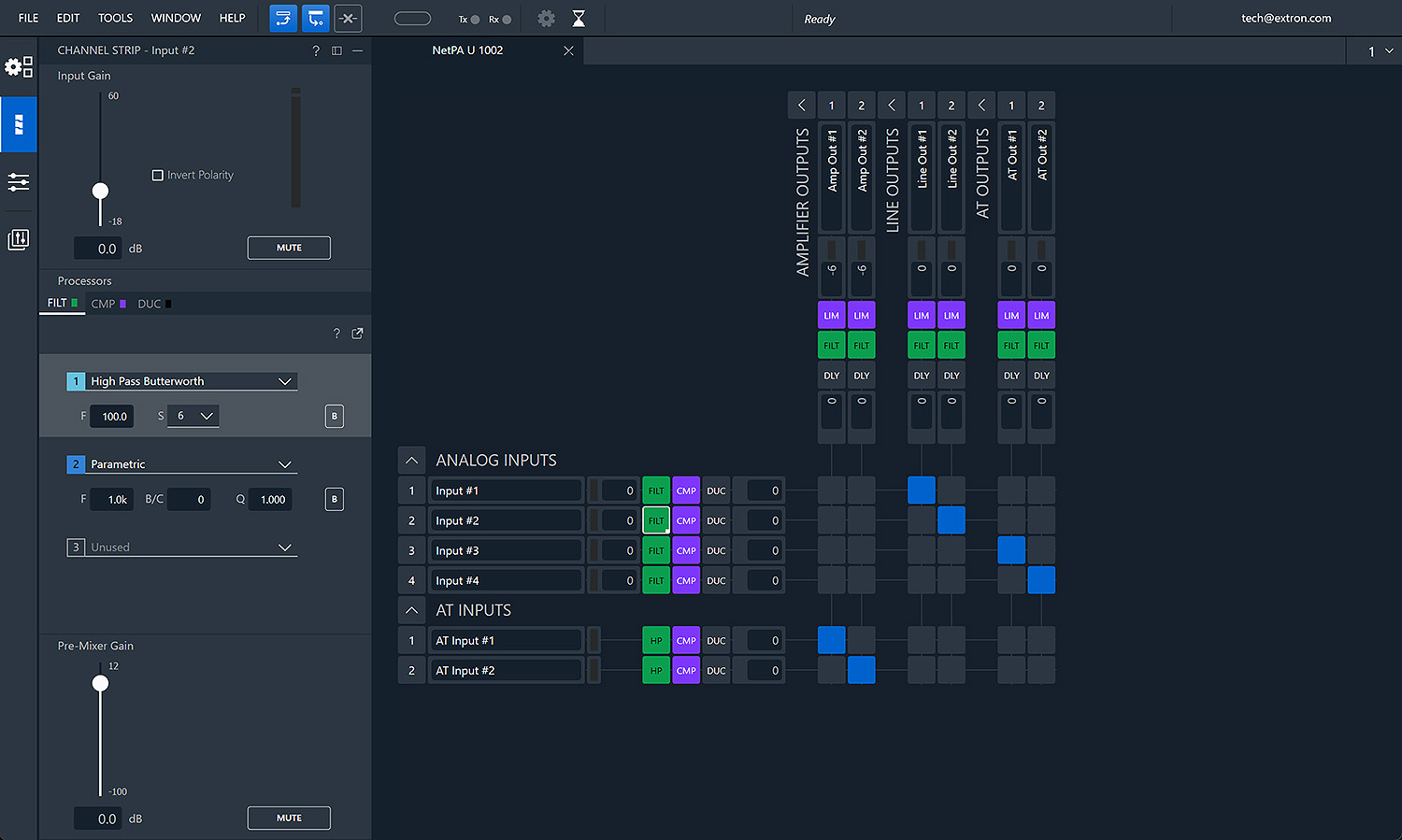Toggle Input #4 to AT Out #2 crosspoint
The width and height of the screenshot is (1402, 840).
pyautogui.click(x=1041, y=580)
